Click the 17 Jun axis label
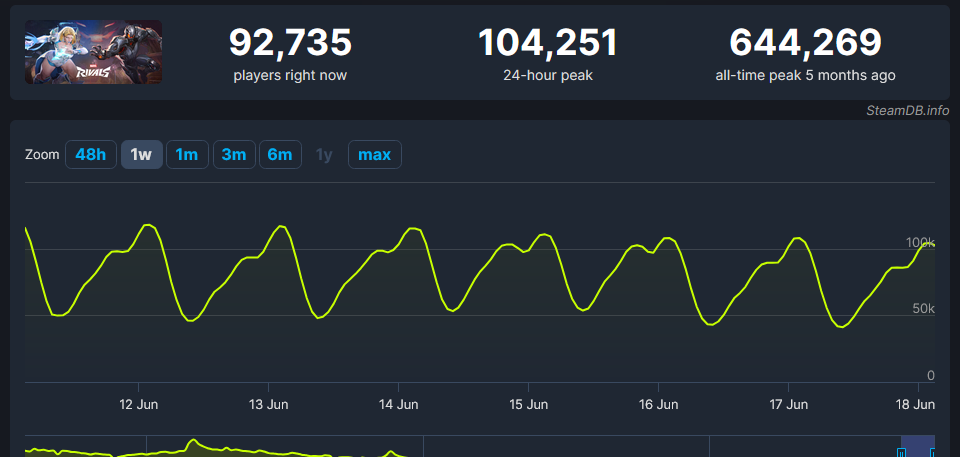The width and height of the screenshot is (960, 457). coord(789,405)
